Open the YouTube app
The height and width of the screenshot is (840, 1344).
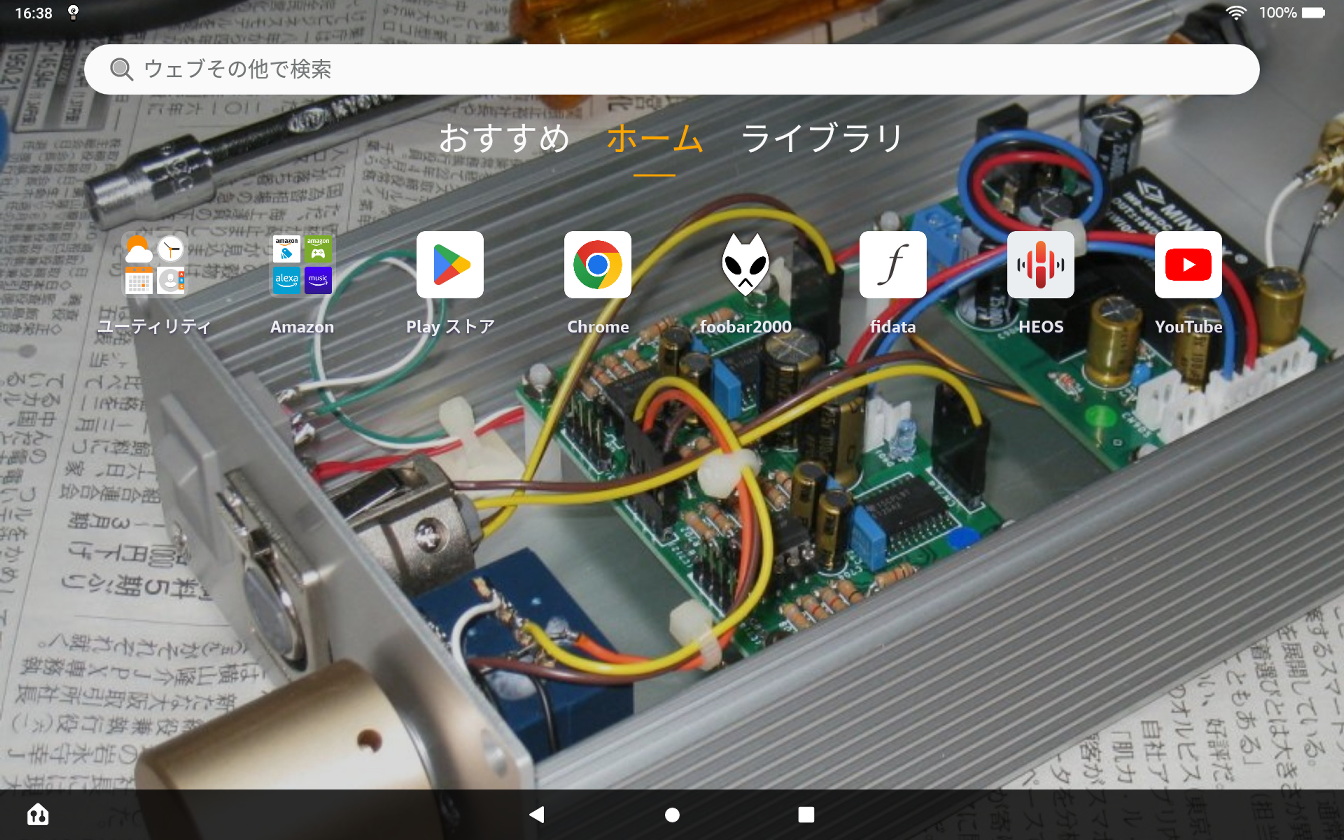(1188, 265)
